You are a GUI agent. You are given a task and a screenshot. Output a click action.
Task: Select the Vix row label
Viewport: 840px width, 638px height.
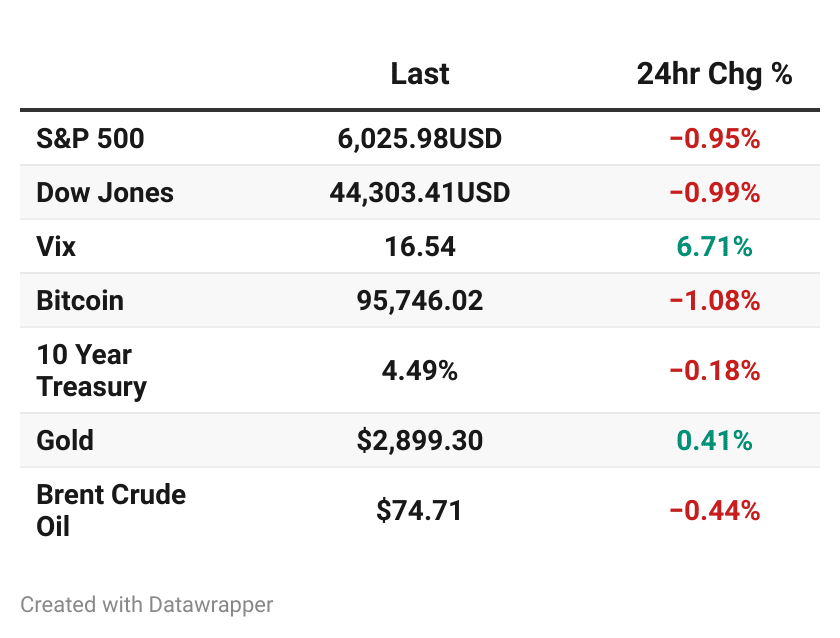[56, 247]
